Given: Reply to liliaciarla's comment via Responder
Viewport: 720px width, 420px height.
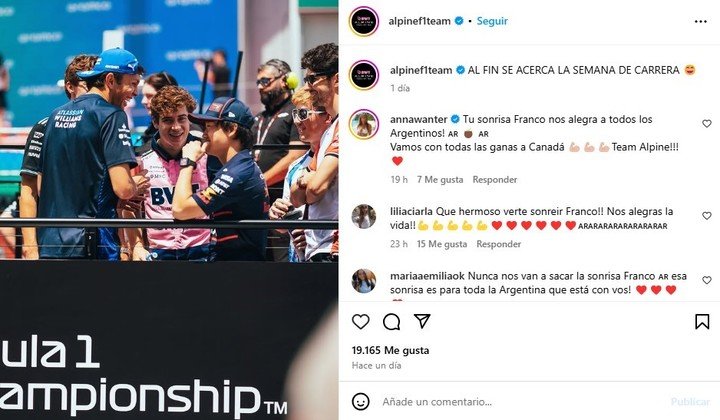Looking at the screenshot, I should tap(498, 244).
